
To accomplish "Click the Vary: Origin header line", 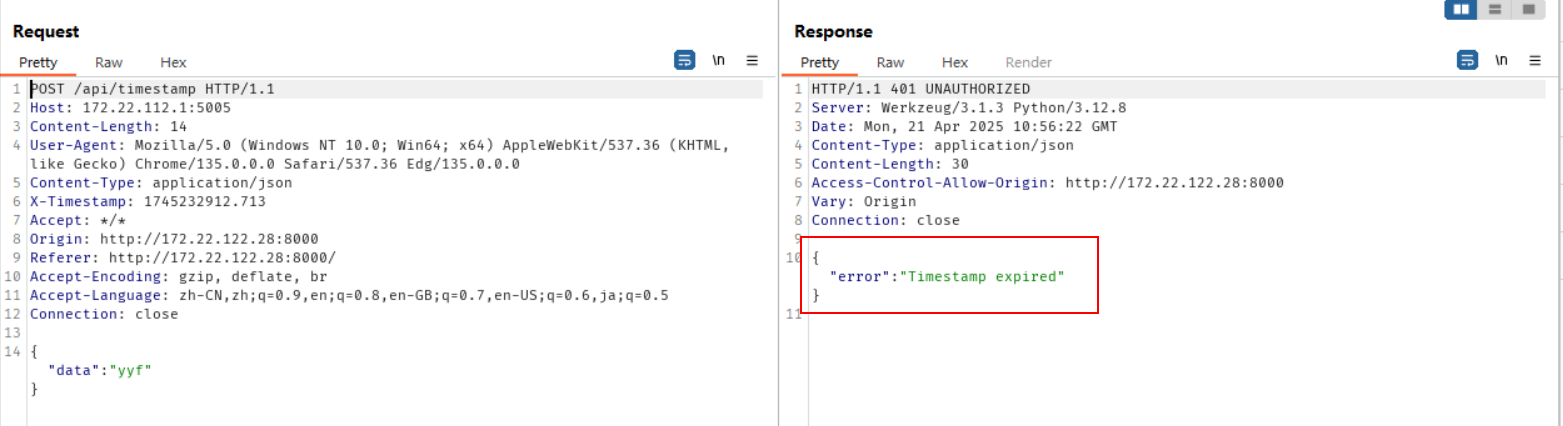I will tap(863, 201).
